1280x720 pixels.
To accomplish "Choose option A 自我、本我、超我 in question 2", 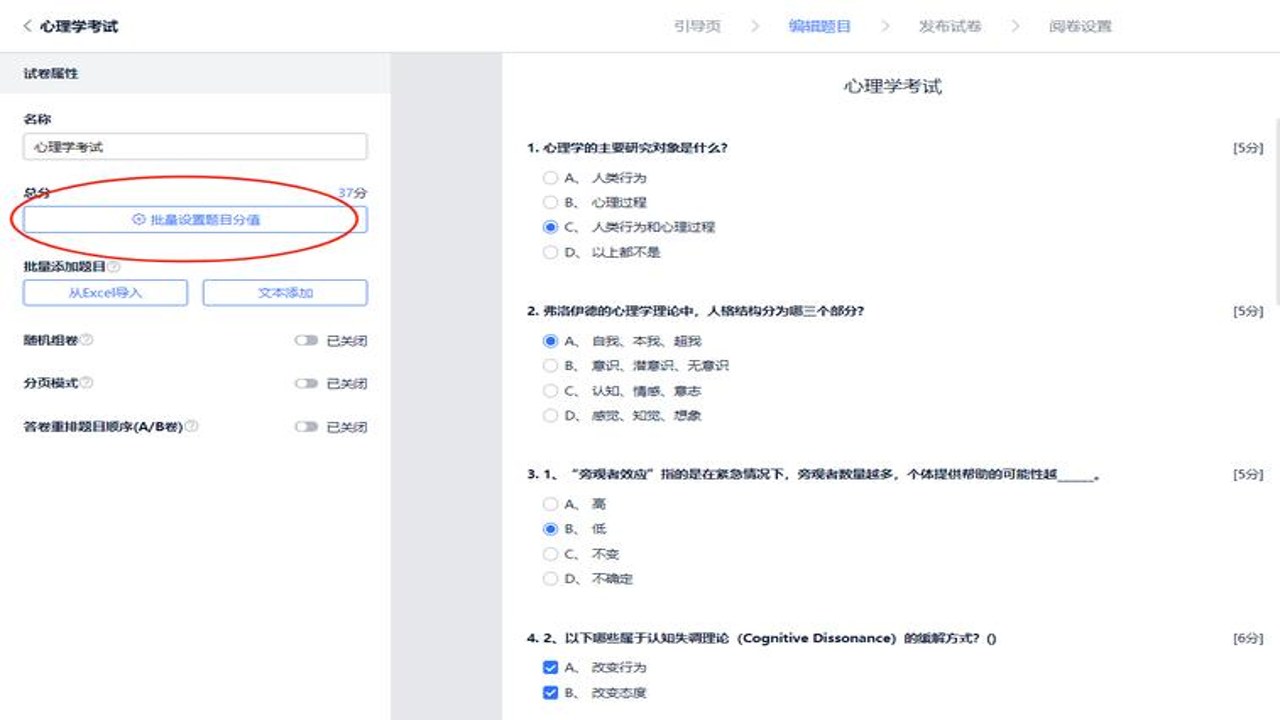I will (x=550, y=341).
